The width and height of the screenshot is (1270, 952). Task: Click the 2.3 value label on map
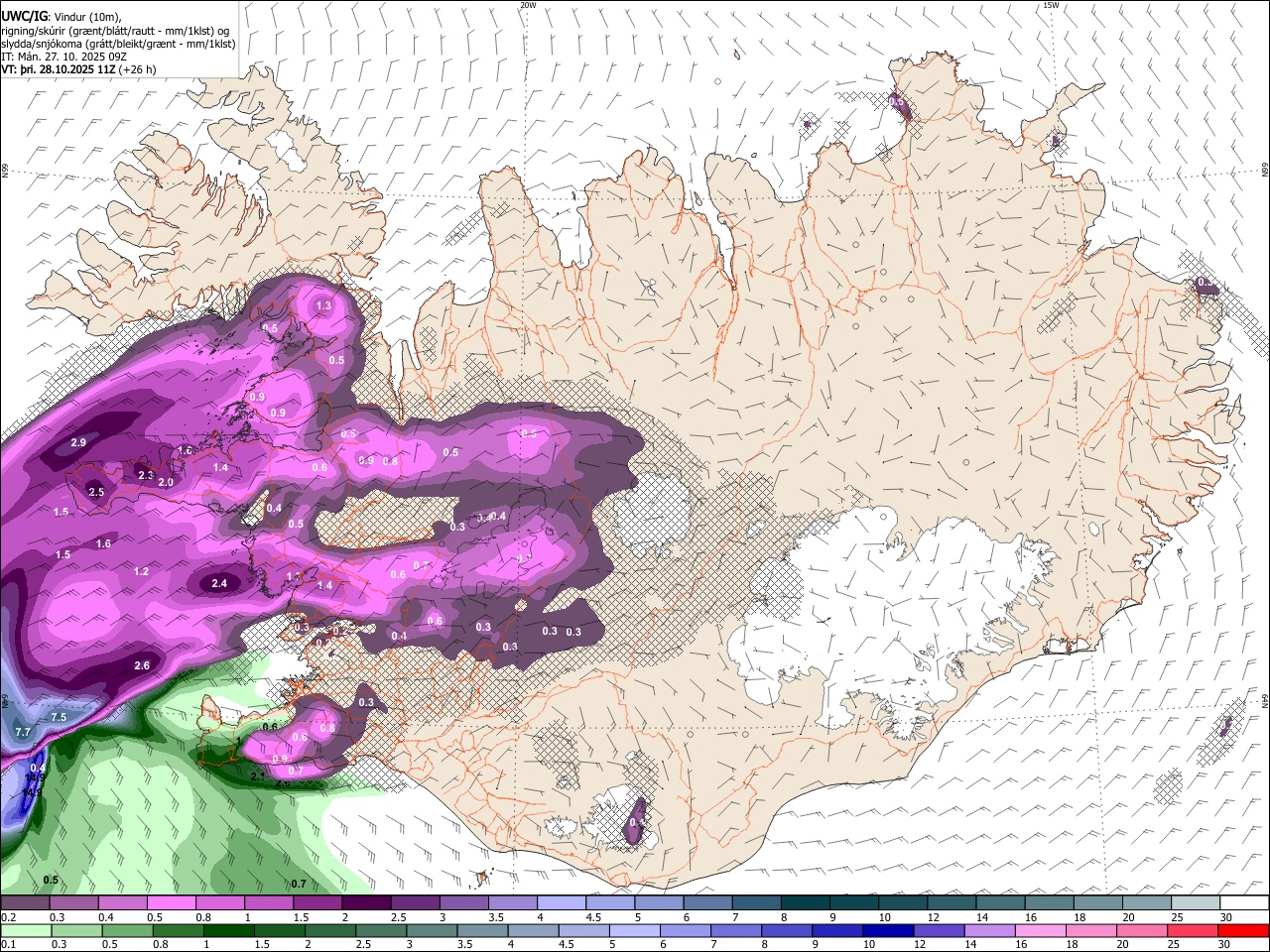tap(146, 476)
